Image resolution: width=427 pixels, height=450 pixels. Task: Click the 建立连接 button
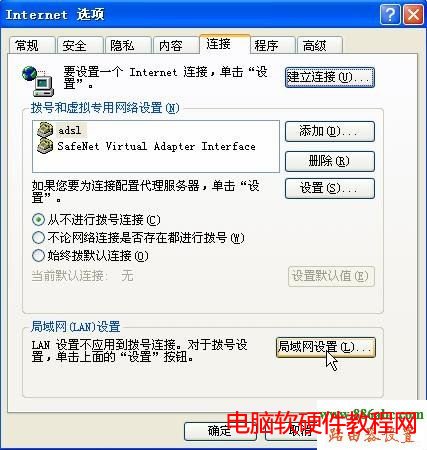pyautogui.click(x=330, y=77)
